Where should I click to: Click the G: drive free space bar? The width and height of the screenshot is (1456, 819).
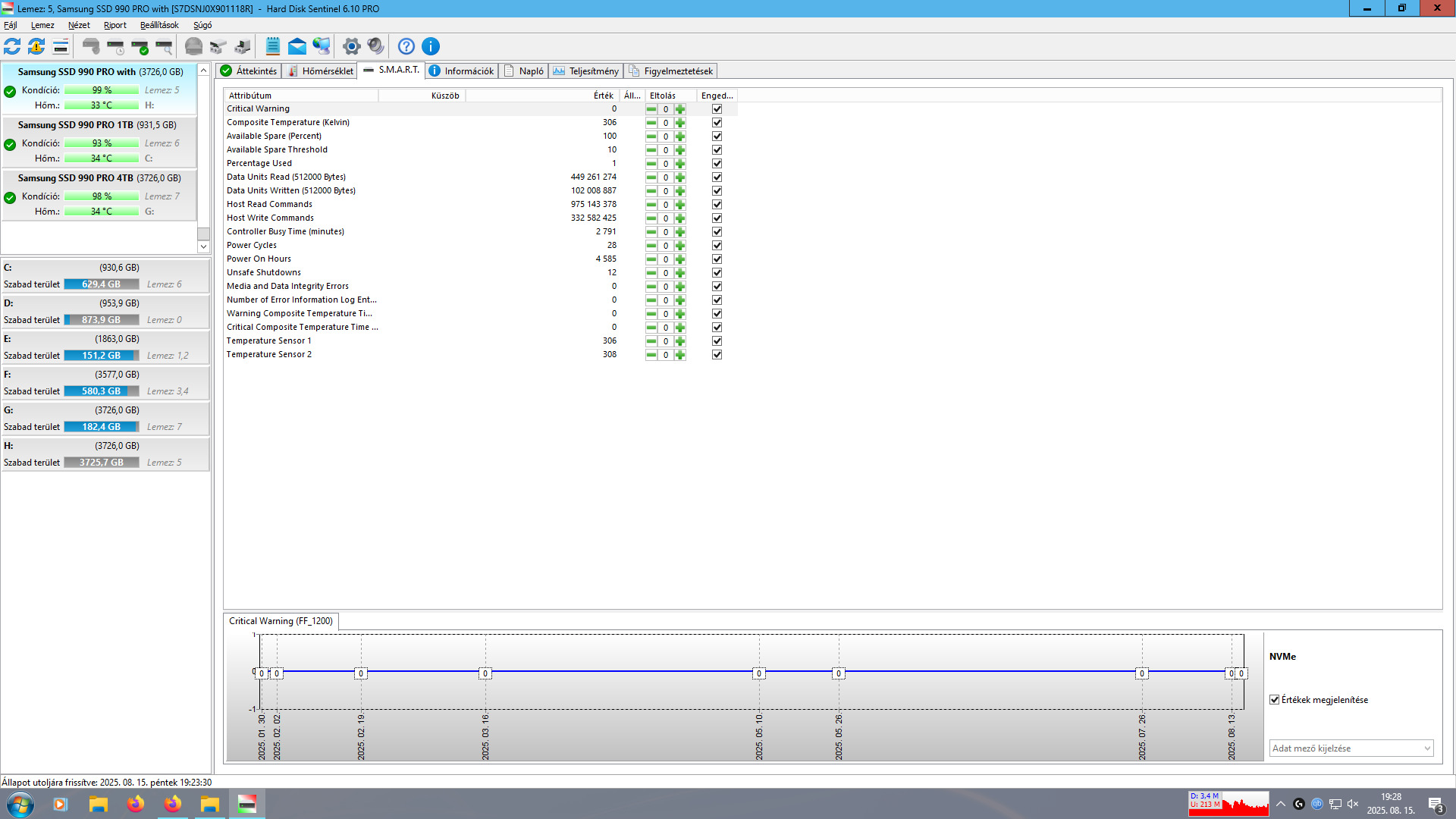102,427
